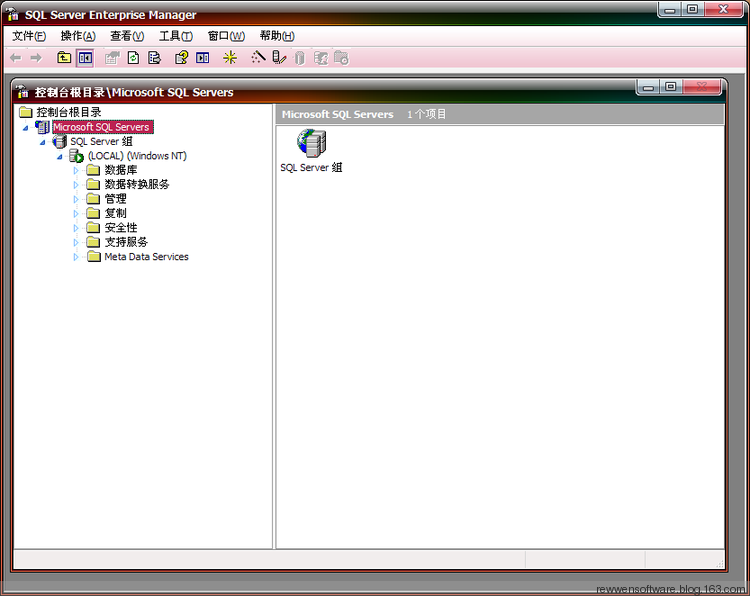Collapse the Microsoft SQL Servers node
This screenshot has height=596, width=750.
(25, 128)
